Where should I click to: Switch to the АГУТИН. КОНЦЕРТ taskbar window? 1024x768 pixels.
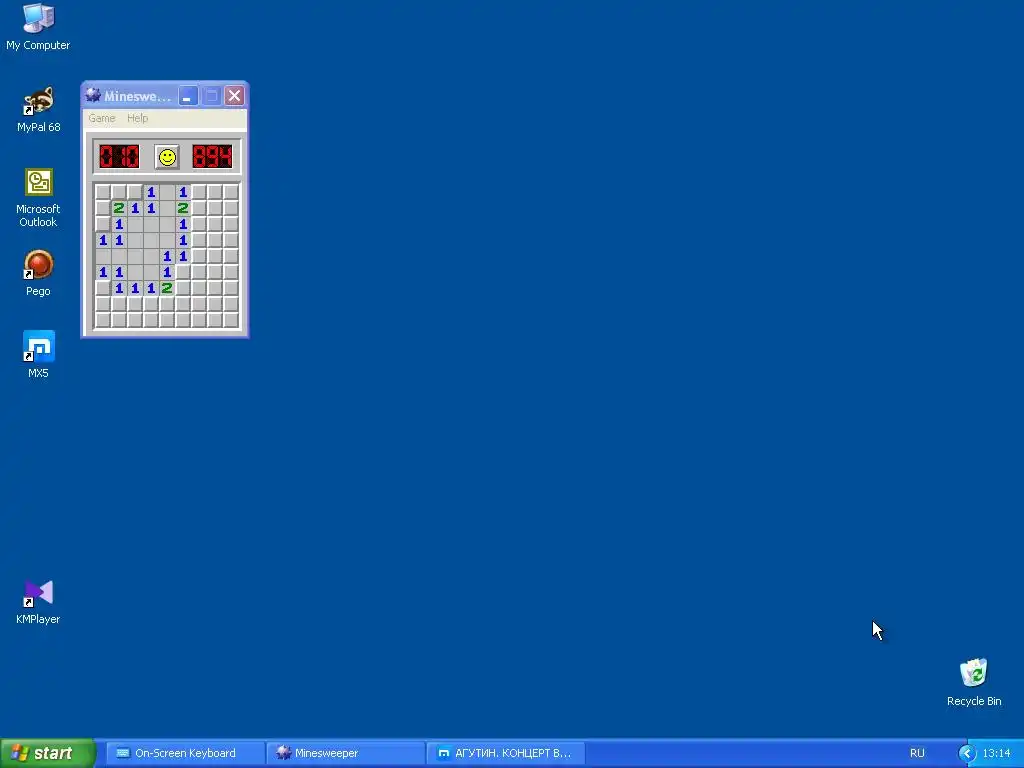[505, 753]
